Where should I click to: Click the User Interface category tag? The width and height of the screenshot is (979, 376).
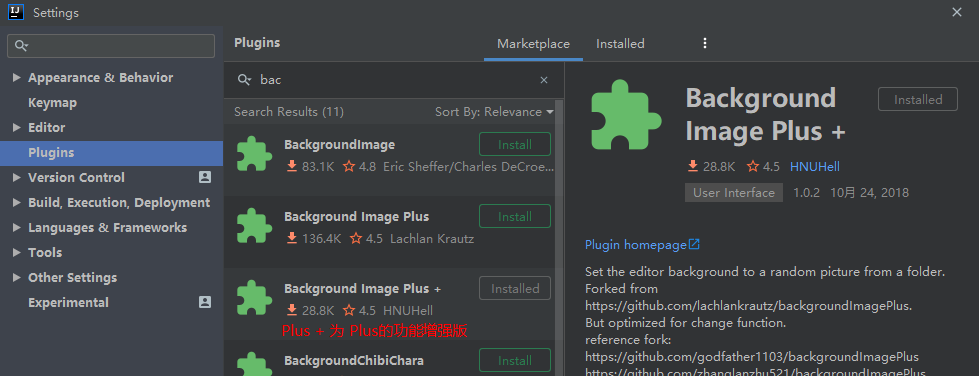[x=734, y=192]
